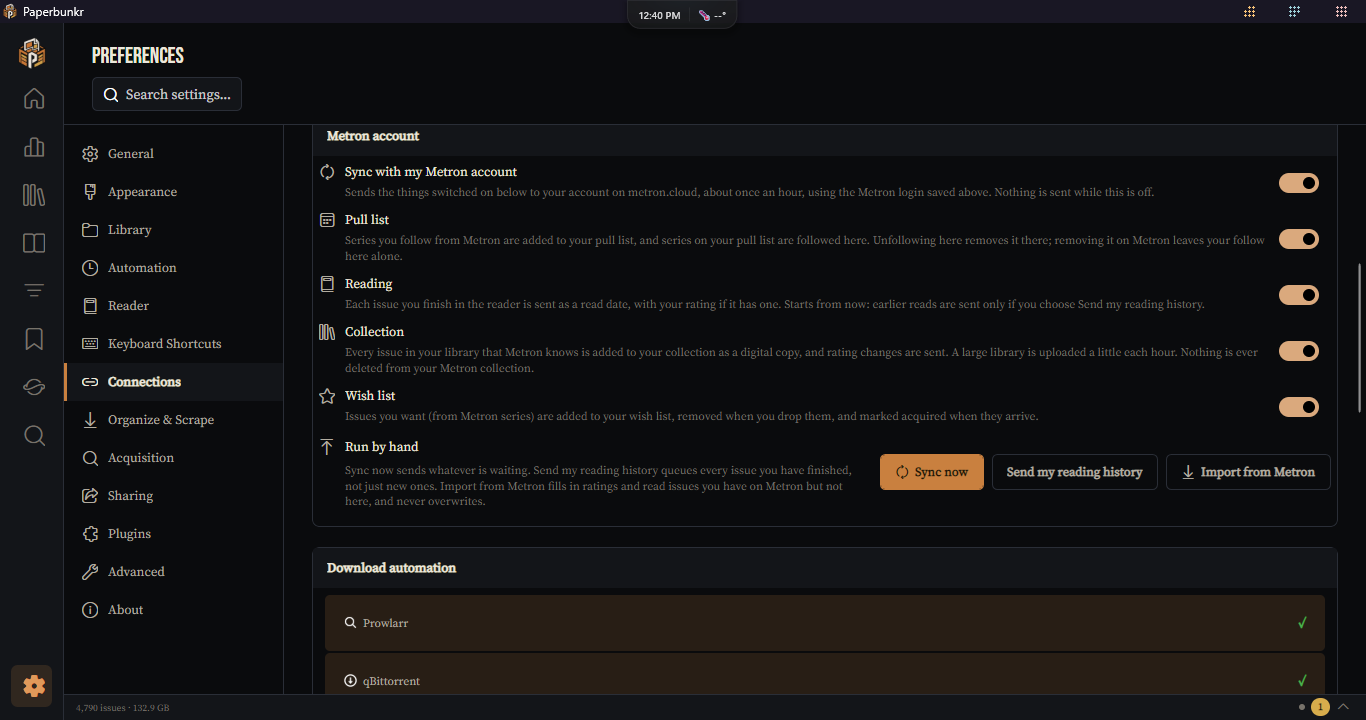Screen dimensions: 1366x720
Task: Open Keyboard Shortcuts settings
Action: [173, 344]
